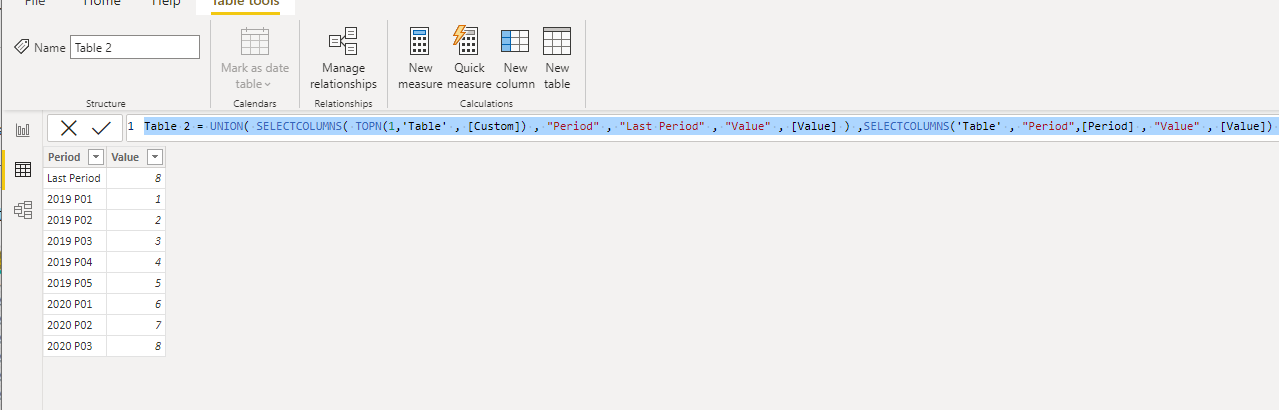
Task: Select the 2019 P01 cell
Action: coord(75,199)
